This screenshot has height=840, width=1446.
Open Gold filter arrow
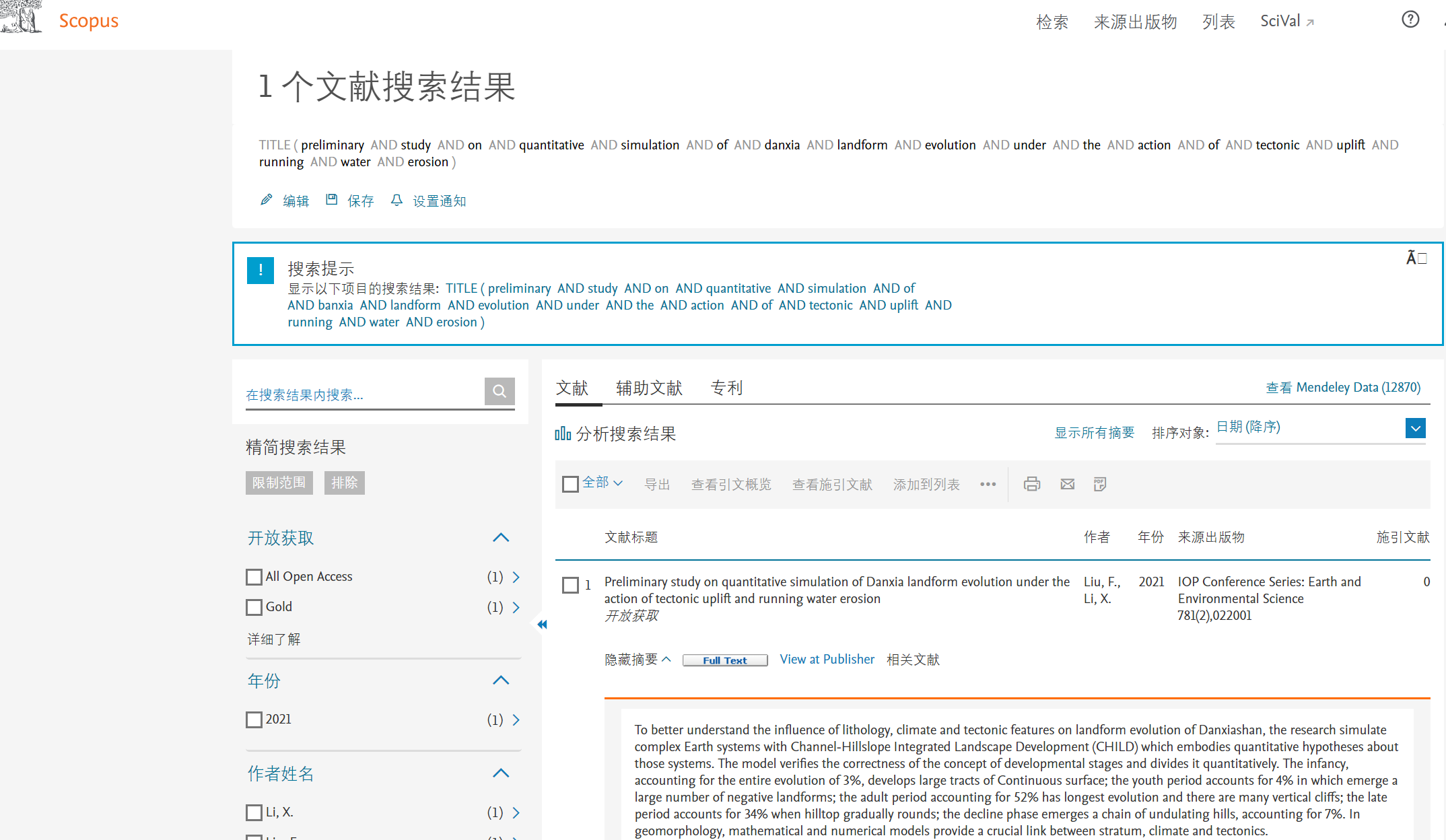tap(516, 607)
